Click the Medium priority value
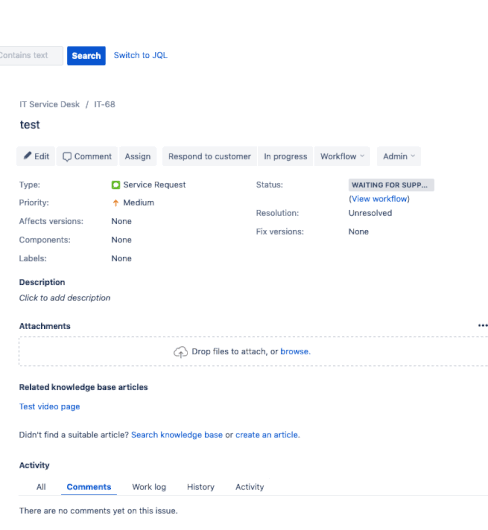The width and height of the screenshot is (488, 530). tap(139, 202)
